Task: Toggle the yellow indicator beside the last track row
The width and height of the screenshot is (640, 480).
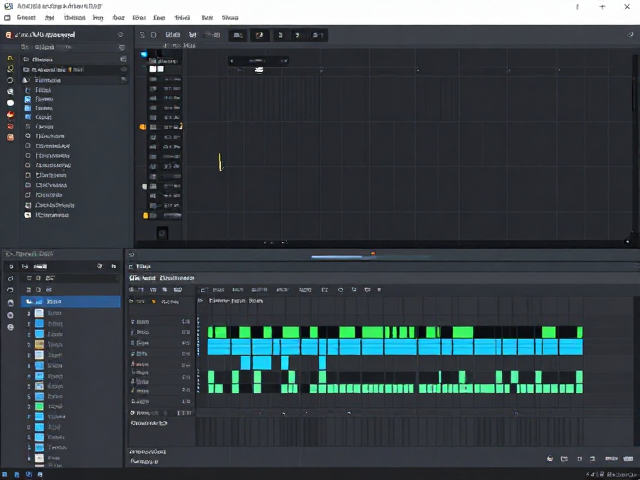Action: [145, 215]
